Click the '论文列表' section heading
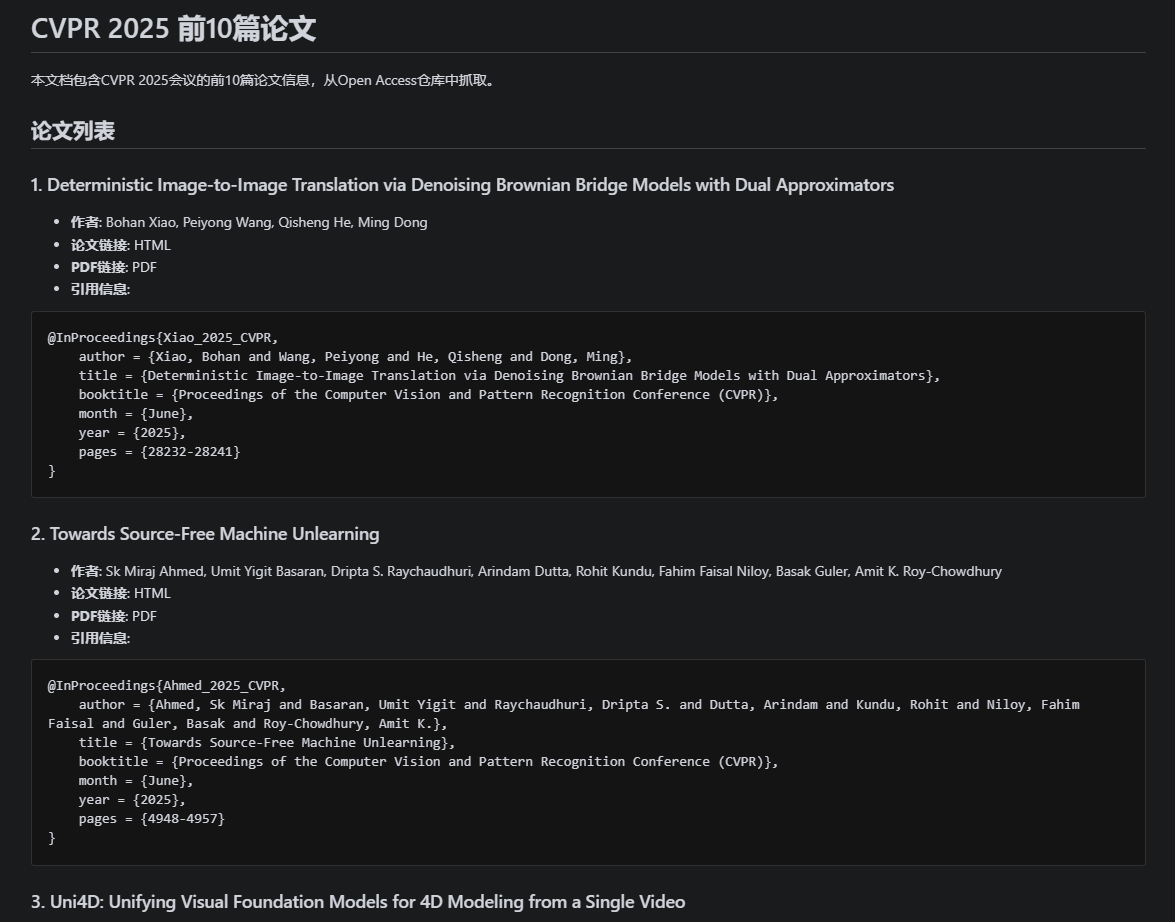The image size is (1175, 922). coord(73,130)
